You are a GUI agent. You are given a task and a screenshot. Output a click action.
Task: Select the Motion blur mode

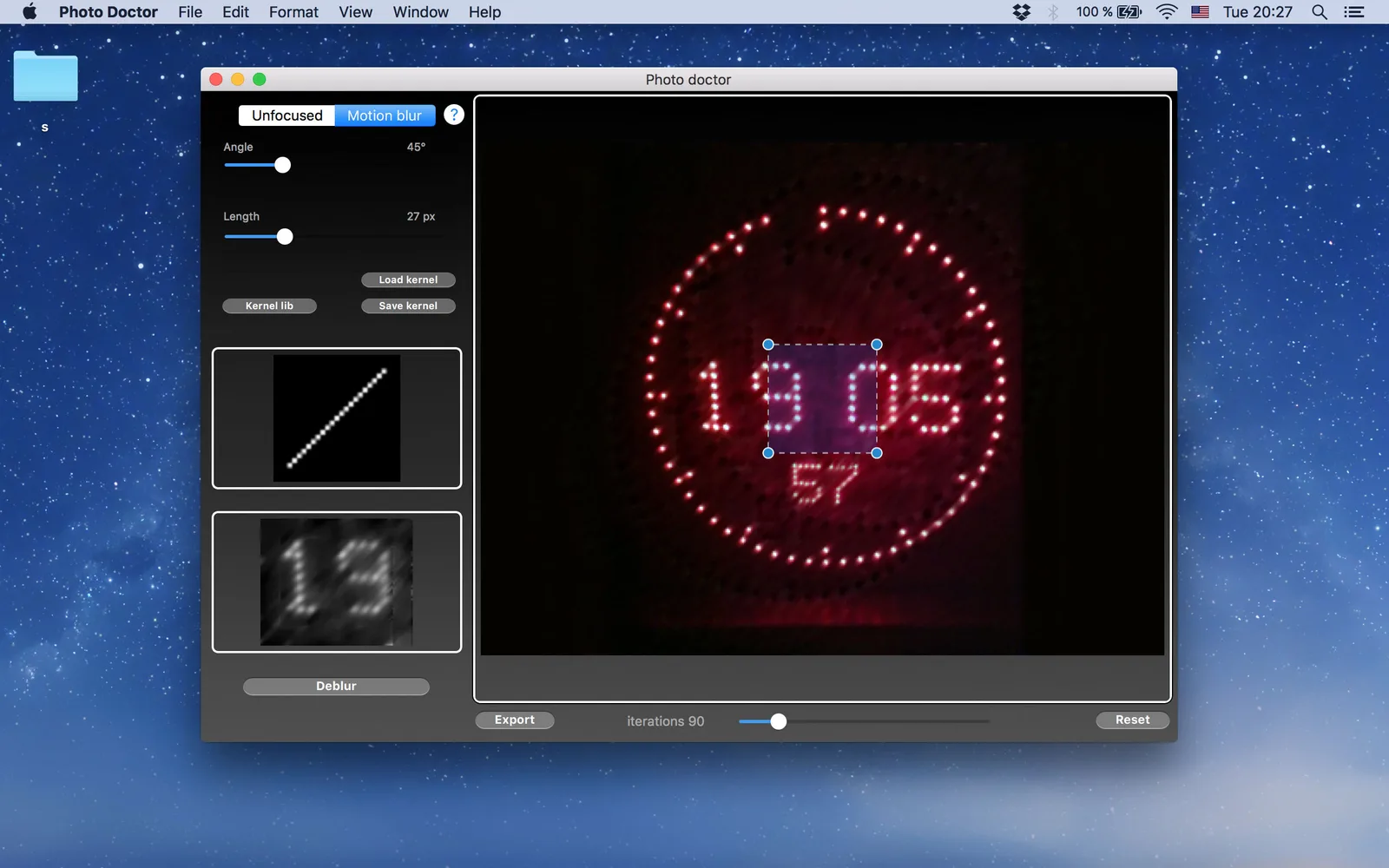385,115
